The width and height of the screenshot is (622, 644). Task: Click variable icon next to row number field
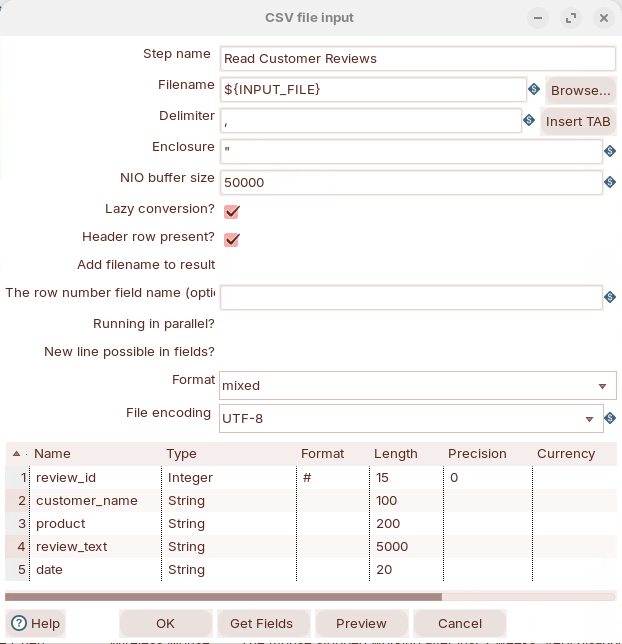tap(610, 298)
